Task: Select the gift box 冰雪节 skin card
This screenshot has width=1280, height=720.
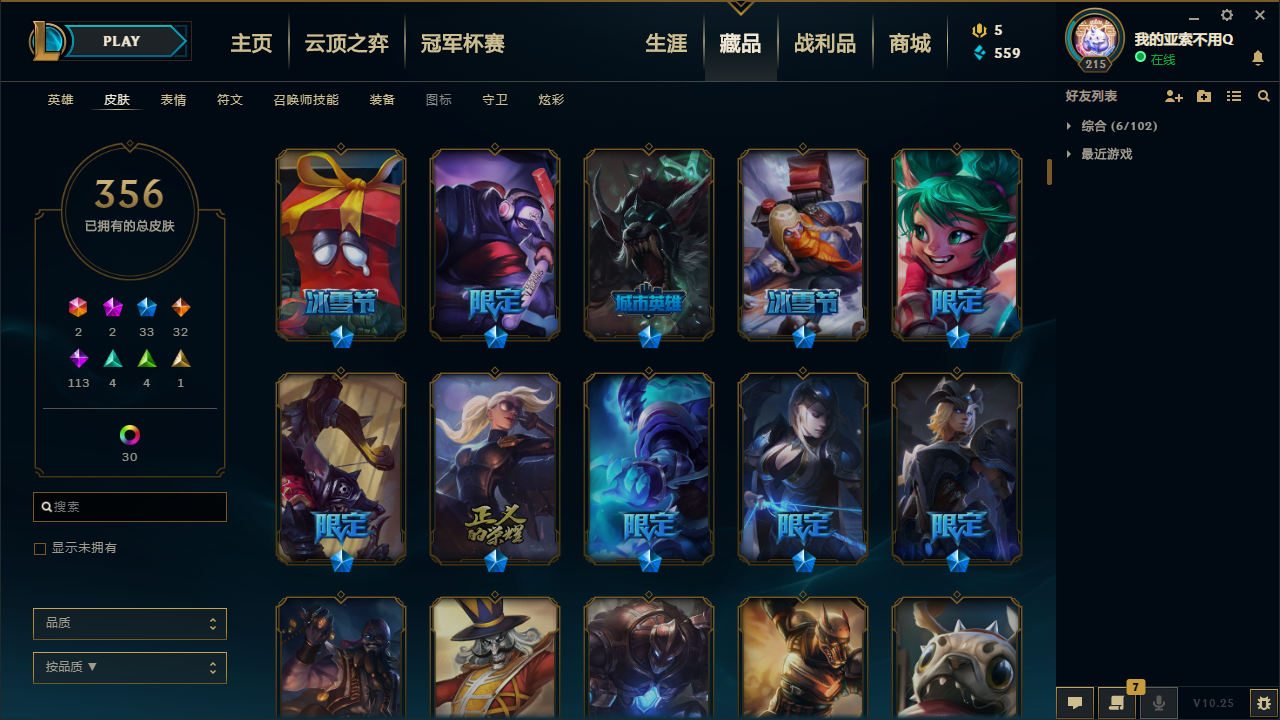Action: coord(341,245)
